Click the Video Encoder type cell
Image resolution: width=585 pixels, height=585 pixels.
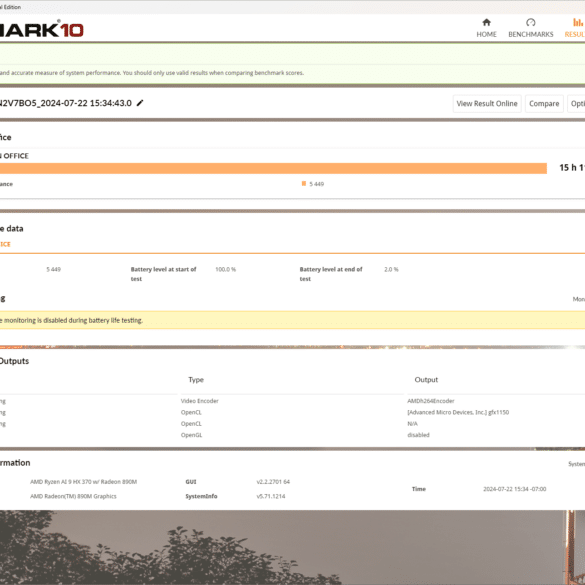200,401
